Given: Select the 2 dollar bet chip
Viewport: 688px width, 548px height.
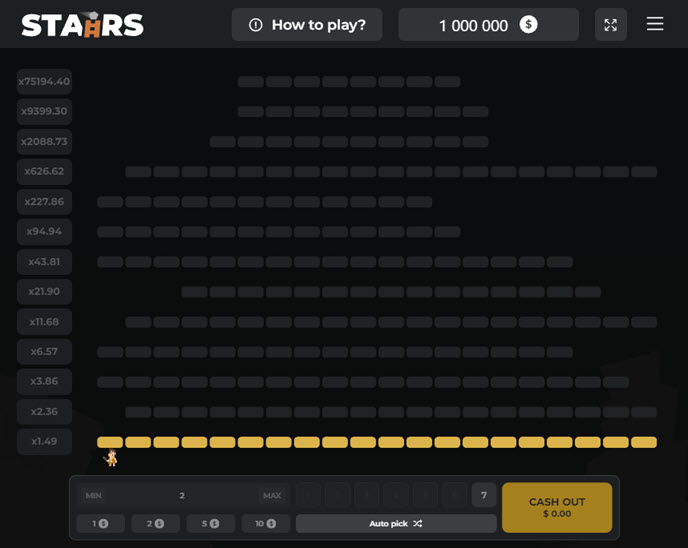Looking at the screenshot, I should click(155, 523).
